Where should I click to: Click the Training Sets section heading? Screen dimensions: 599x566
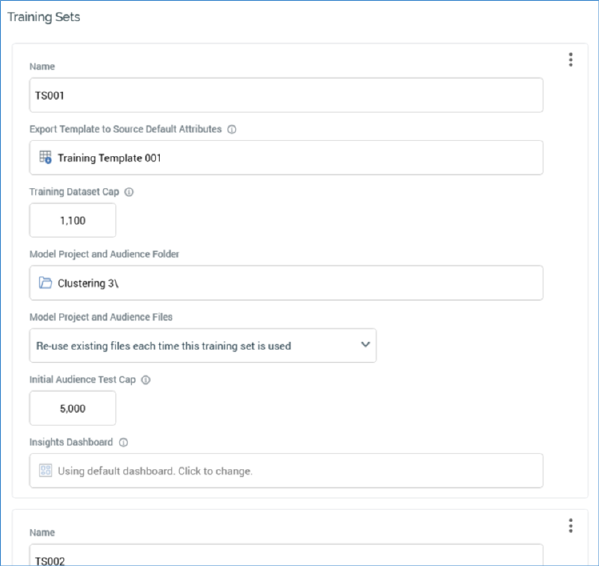(44, 17)
